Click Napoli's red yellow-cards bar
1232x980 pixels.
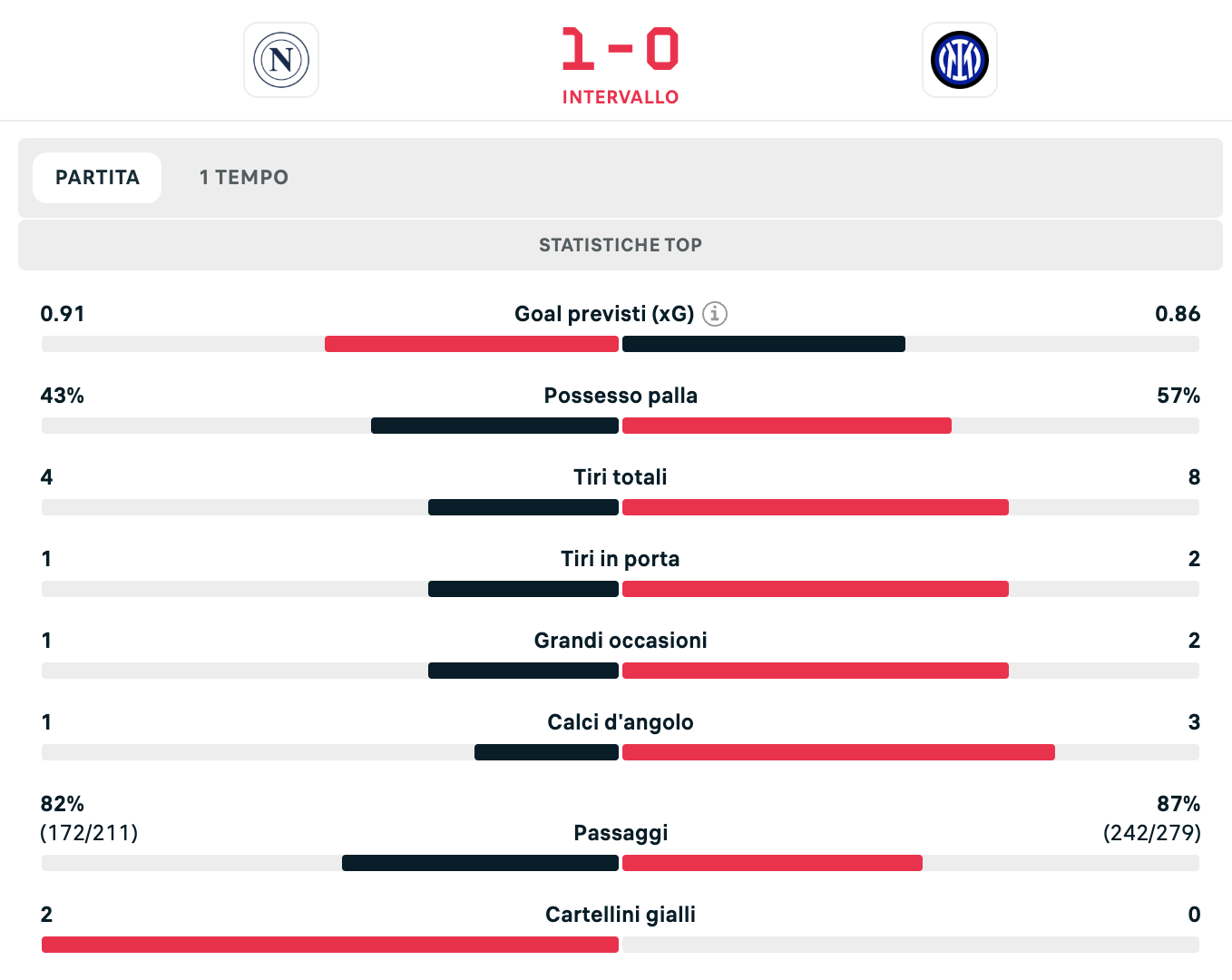pyautogui.click(x=330, y=945)
